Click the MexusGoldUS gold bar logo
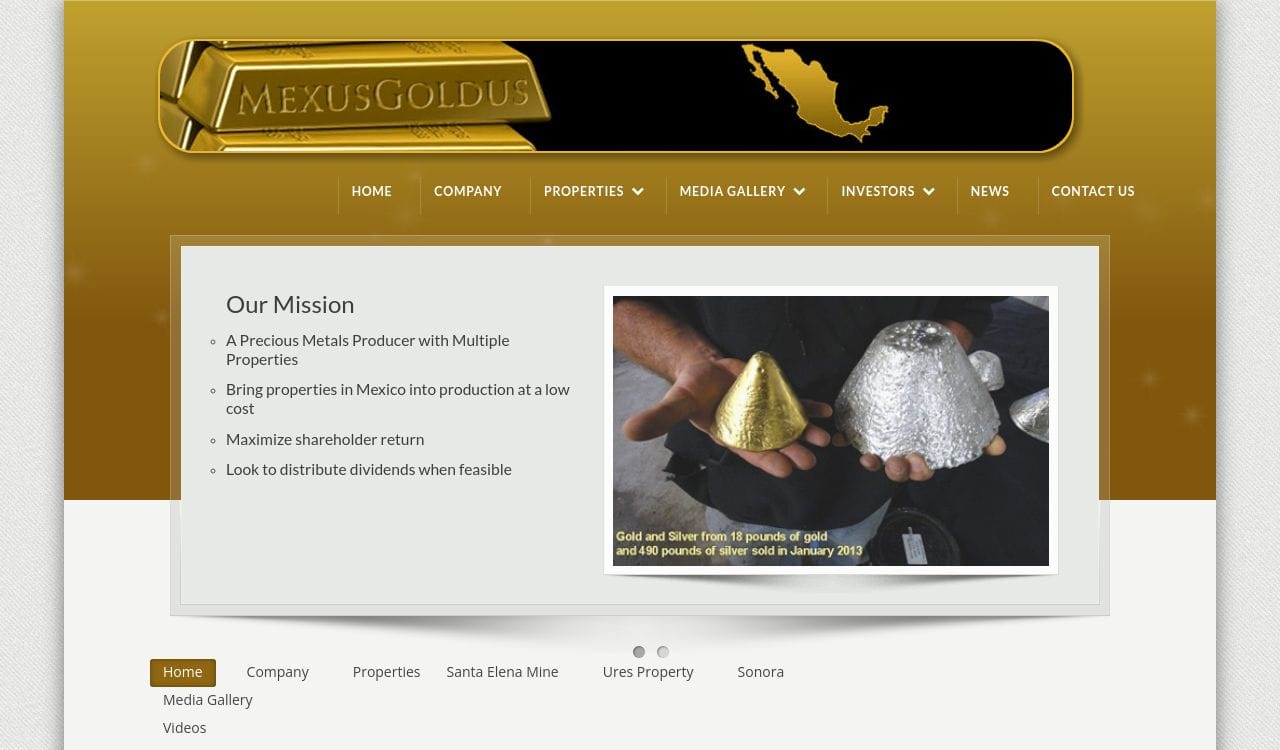This screenshot has width=1280, height=750. click(x=355, y=97)
